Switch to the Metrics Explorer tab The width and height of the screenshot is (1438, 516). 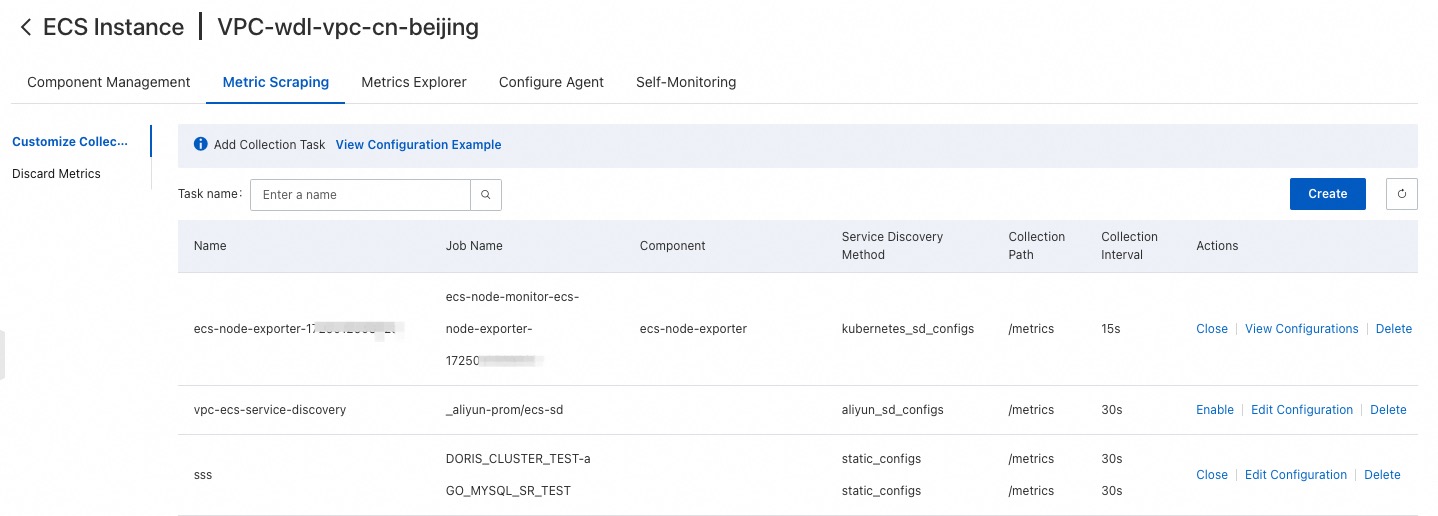coord(413,82)
